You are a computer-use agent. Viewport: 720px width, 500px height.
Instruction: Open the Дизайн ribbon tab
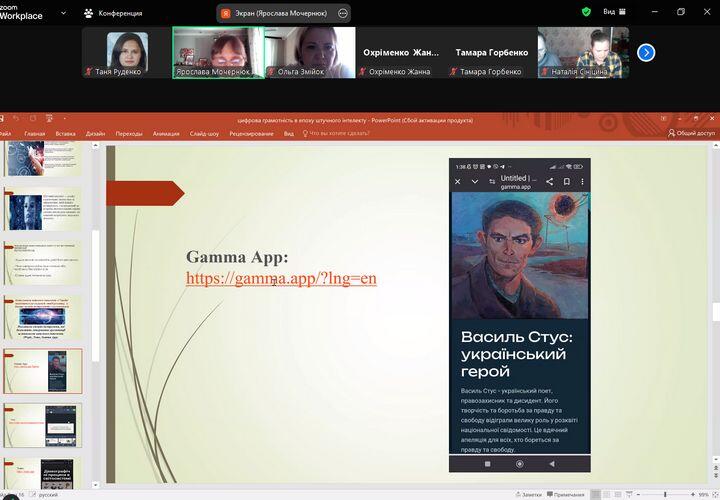[95, 134]
